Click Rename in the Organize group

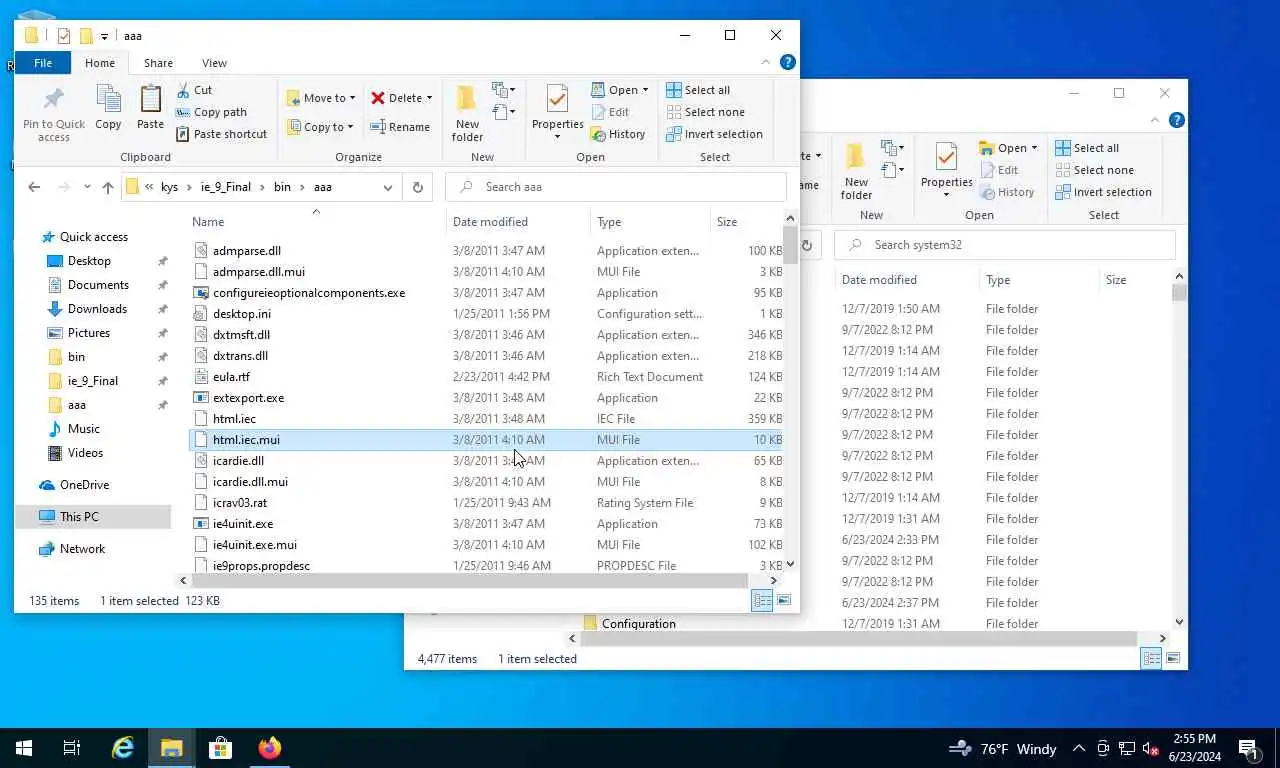pos(400,127)
